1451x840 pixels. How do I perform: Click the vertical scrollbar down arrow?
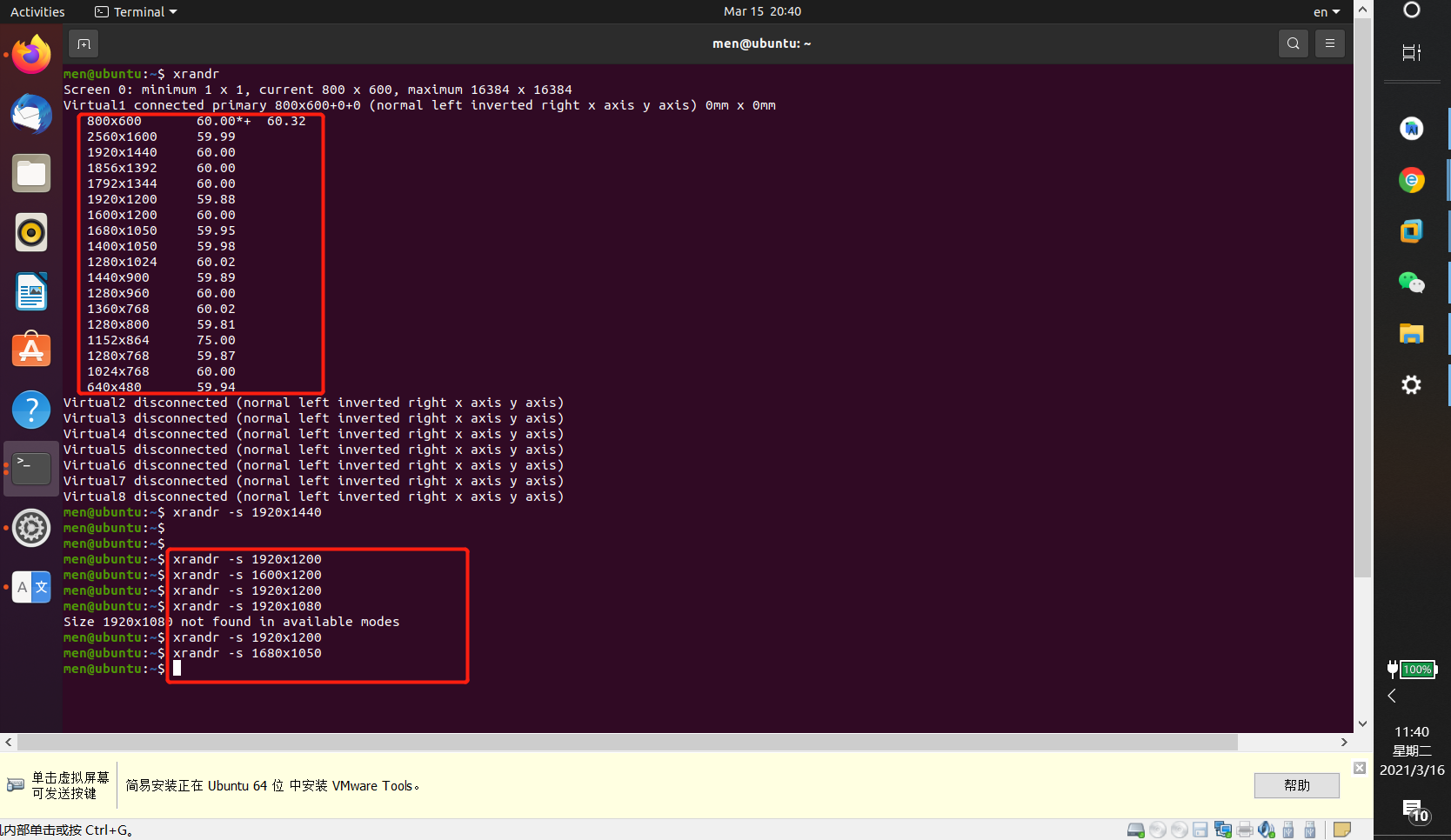click(x=1363, y=723)
